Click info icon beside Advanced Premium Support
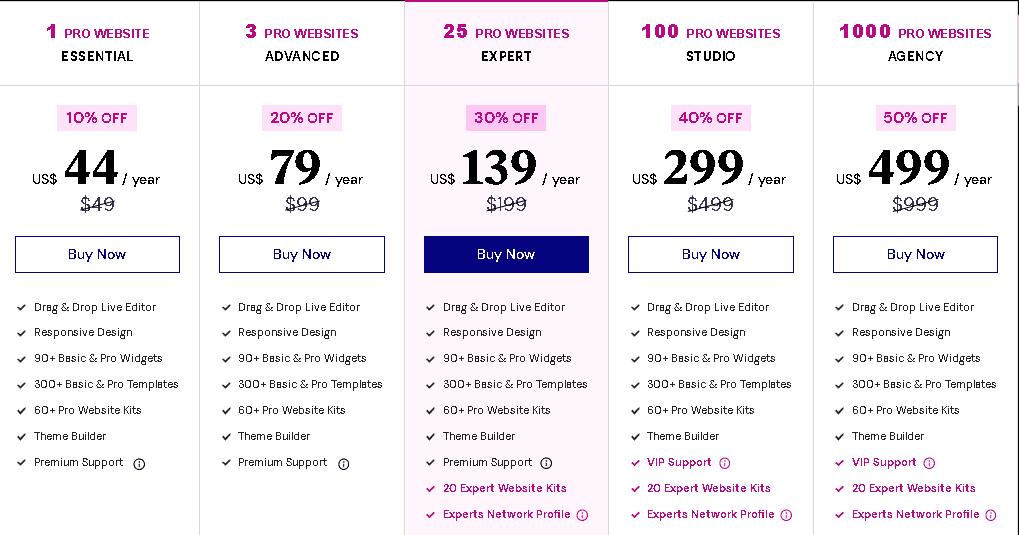Image resolution: width=1019 pixels, height=535 pixels. (x=343, y=463)
